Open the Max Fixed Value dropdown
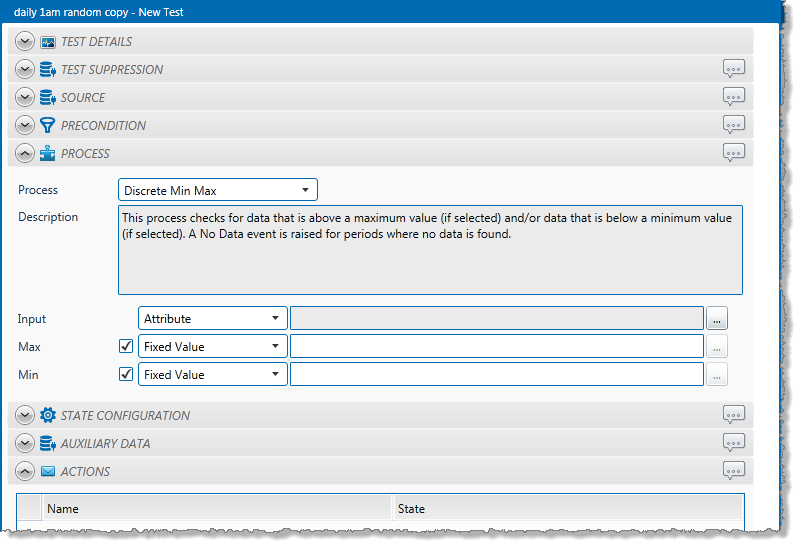Viewport: 802px width, 551px height. pos(212,347)
